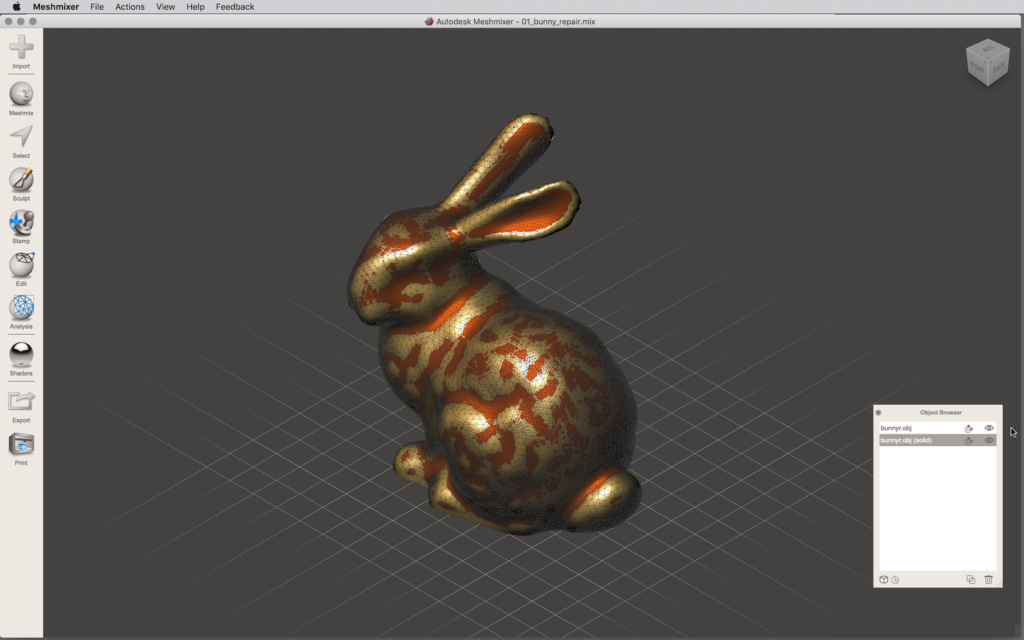Click the Export icon in sidebar

tap(21, 402)
